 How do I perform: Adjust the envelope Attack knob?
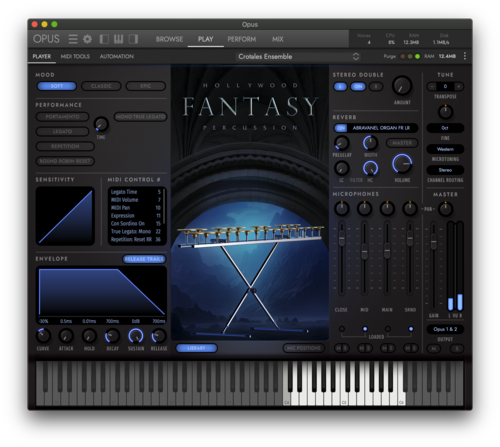tap(66, 336)
